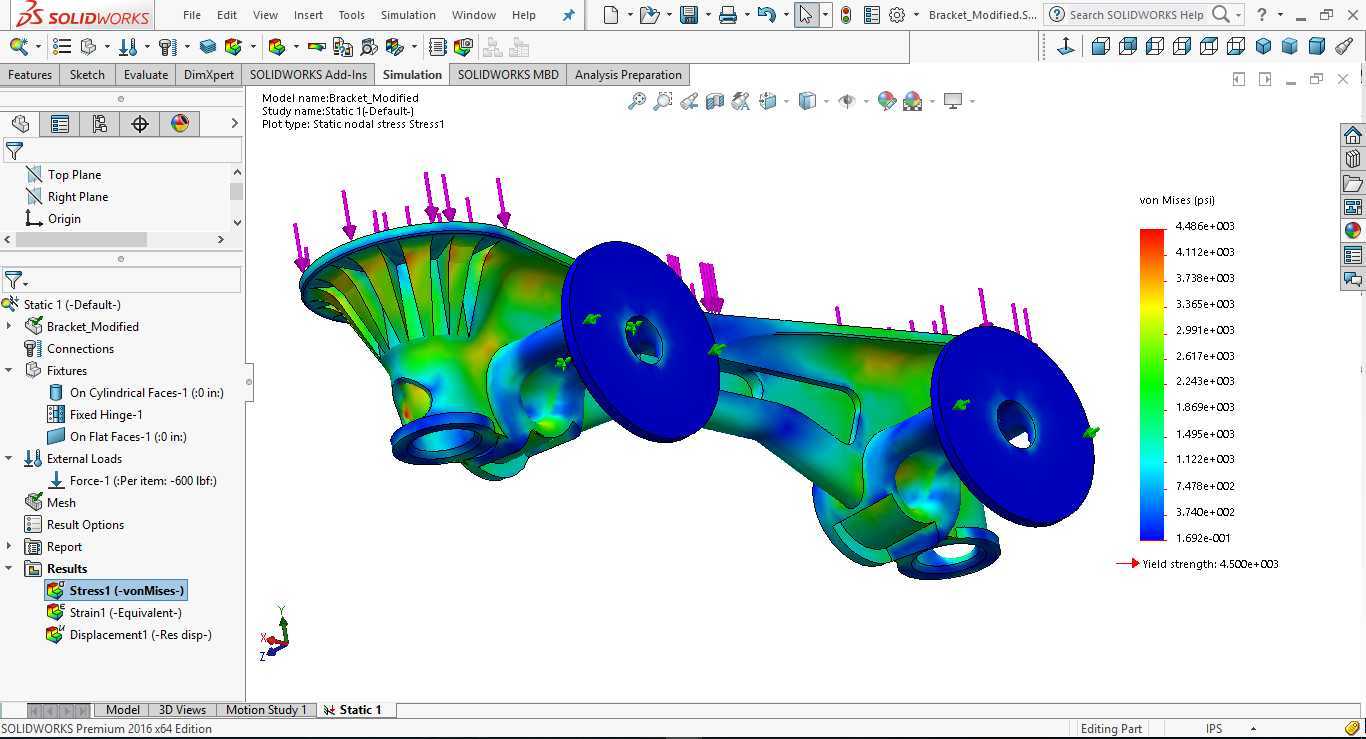Save the part with the floppy icon

tap(688, 15)
